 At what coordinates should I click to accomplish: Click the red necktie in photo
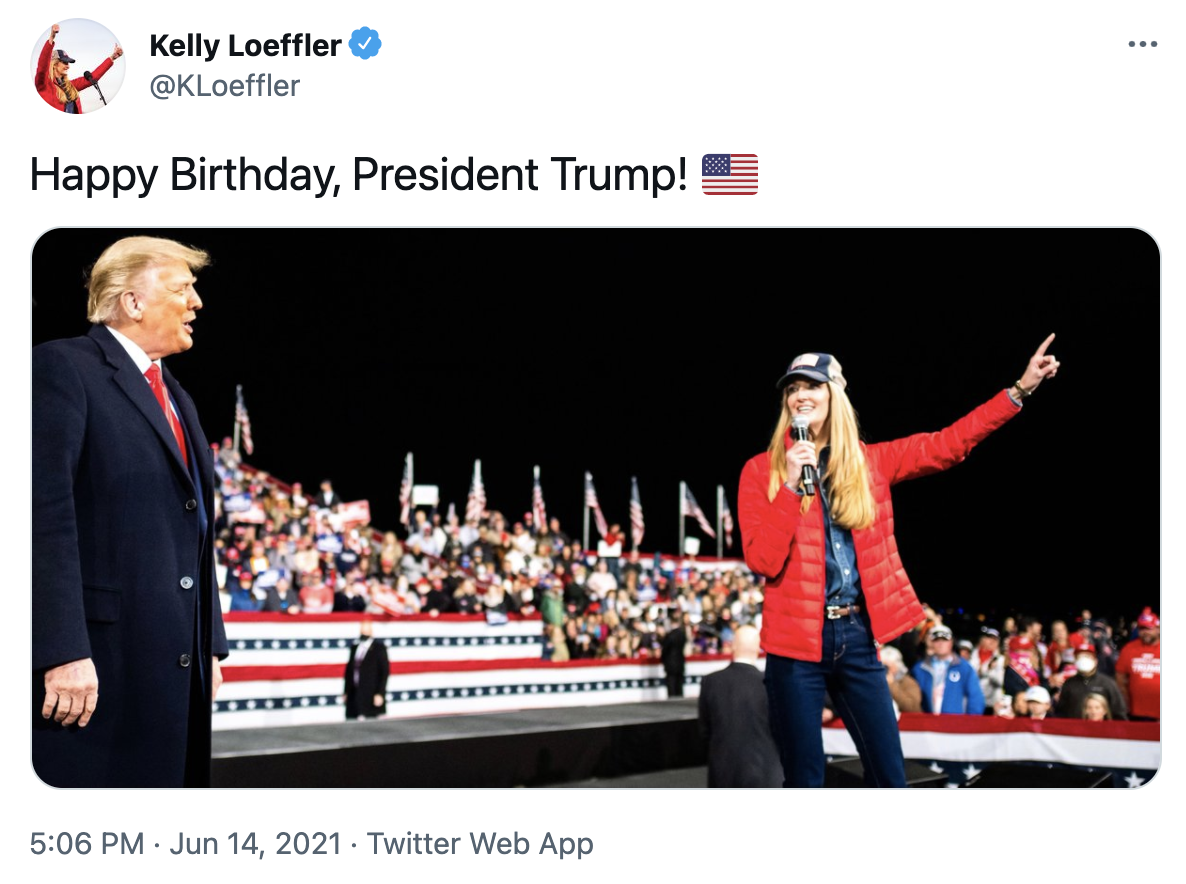click(x=167, y=410)
